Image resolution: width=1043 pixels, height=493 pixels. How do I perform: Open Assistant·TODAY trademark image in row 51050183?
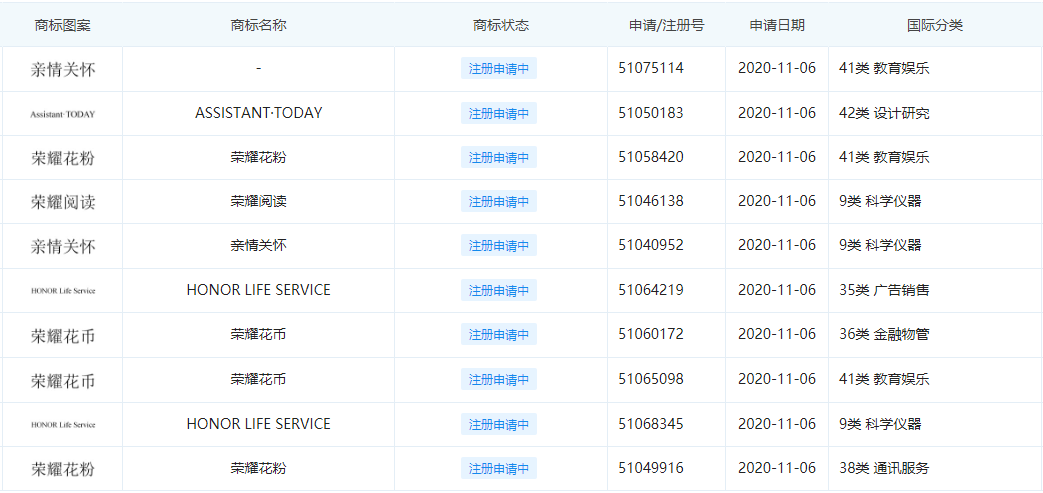pyautogui.click(x=63, y=114)
